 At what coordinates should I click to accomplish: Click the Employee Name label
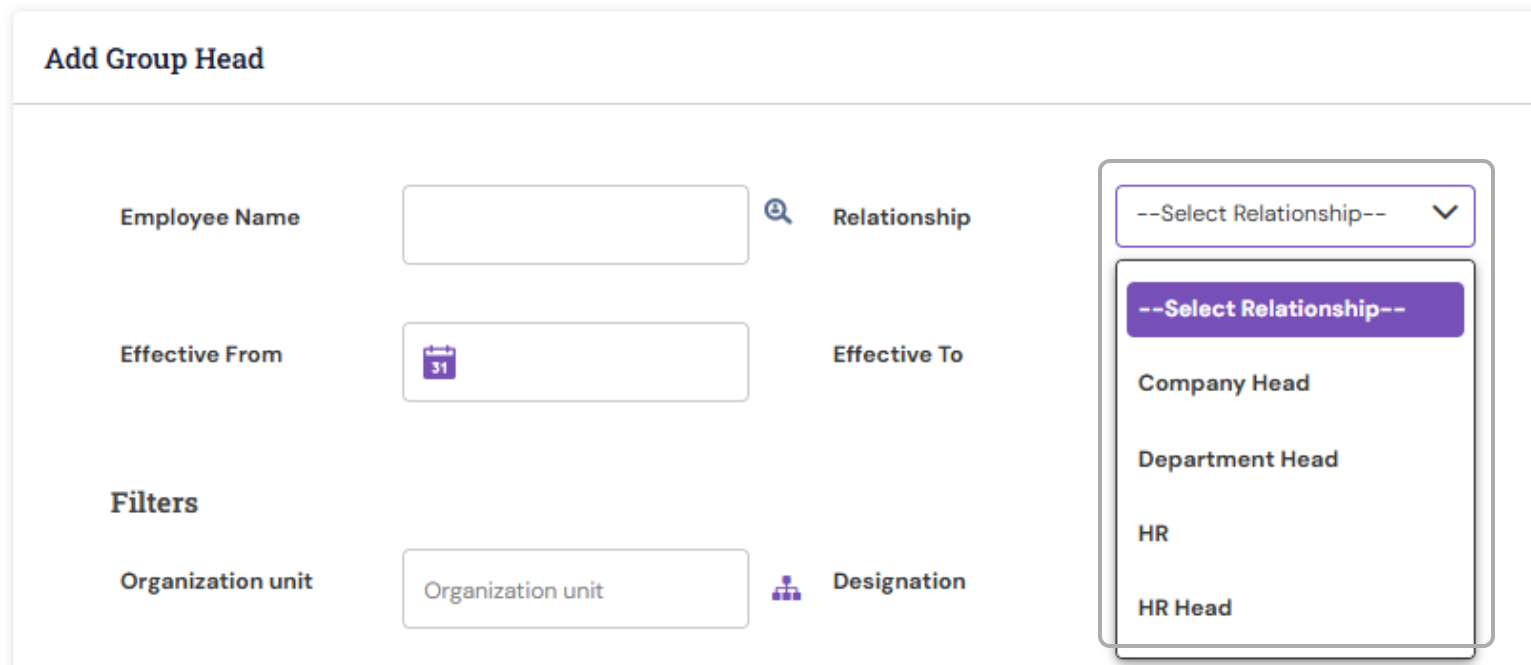[210, 217]
